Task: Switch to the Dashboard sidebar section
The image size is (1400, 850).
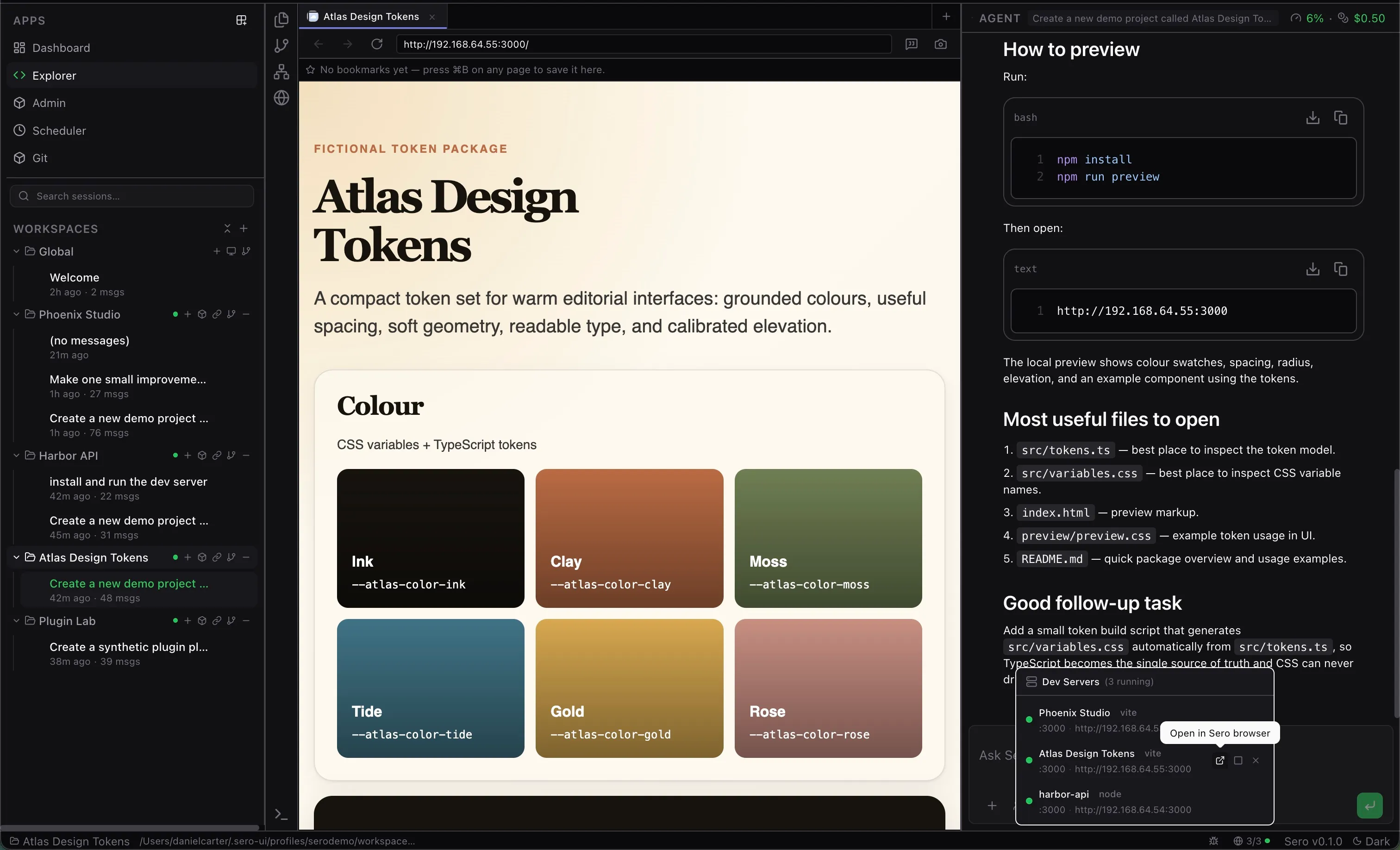Action: [x=60, y=48]
